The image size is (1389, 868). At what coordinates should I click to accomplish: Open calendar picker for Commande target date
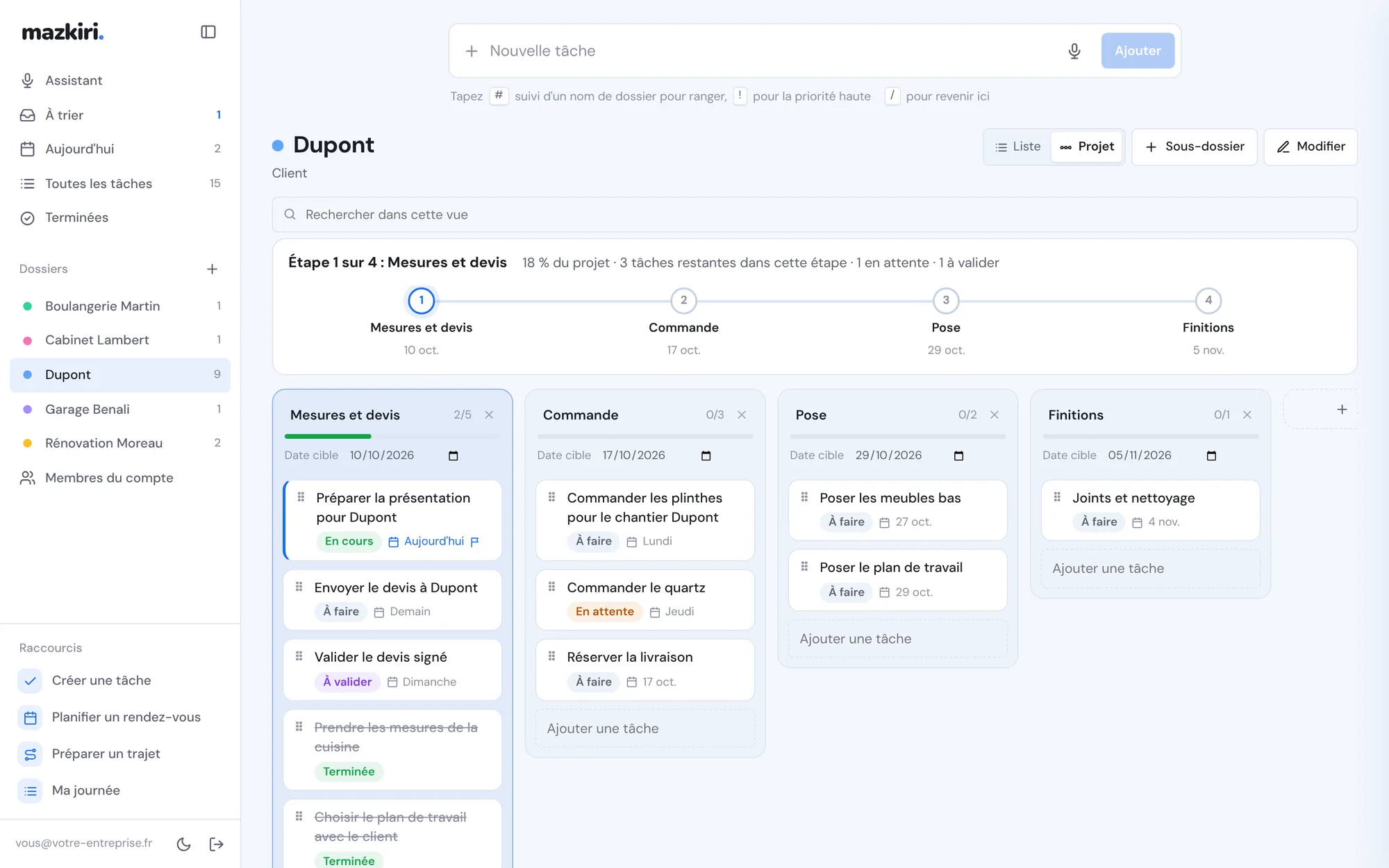(x=706, y=456)
